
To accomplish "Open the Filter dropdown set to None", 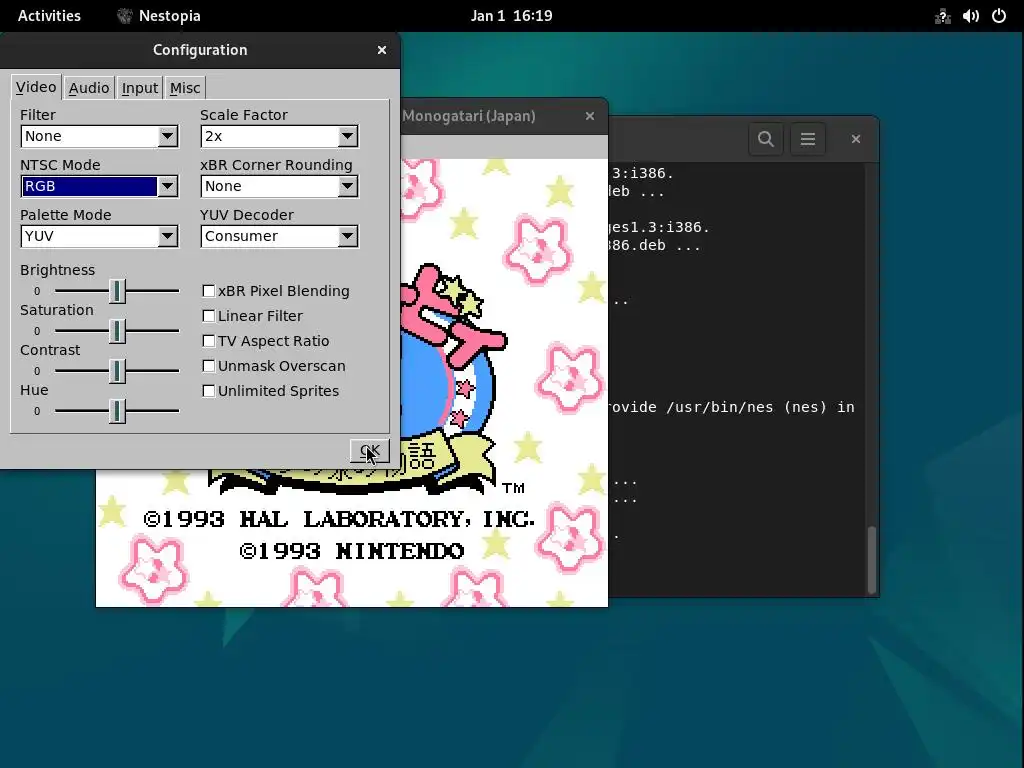I will pos(99,136).
